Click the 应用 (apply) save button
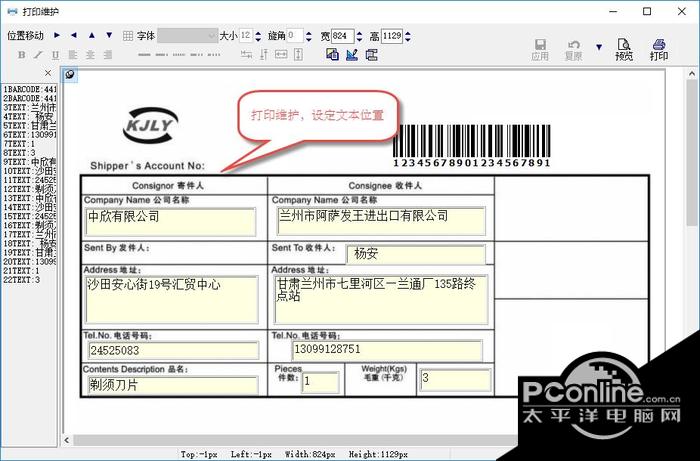Image resolution: width=700 pixels, height=461 pixels. pos(540,50)
